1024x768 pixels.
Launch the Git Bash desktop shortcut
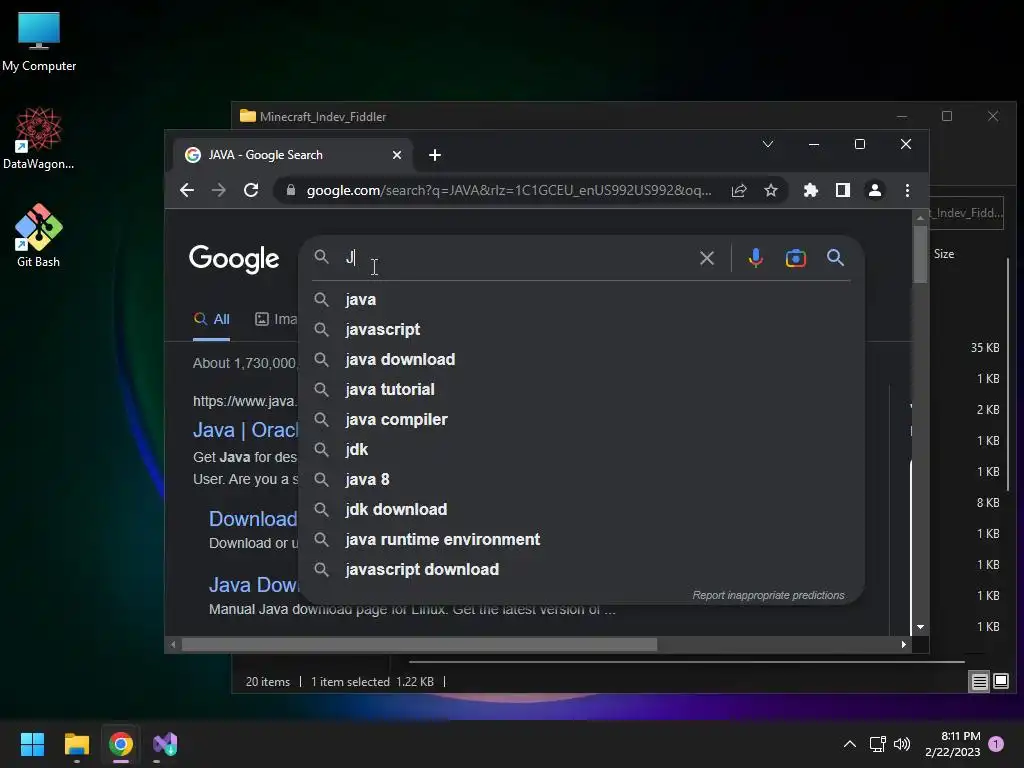[x=39, y=235]
